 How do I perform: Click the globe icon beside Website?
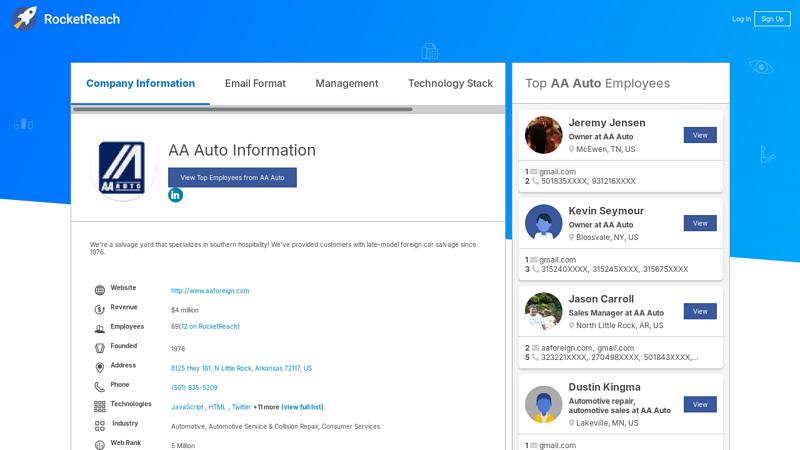[99, 290]
